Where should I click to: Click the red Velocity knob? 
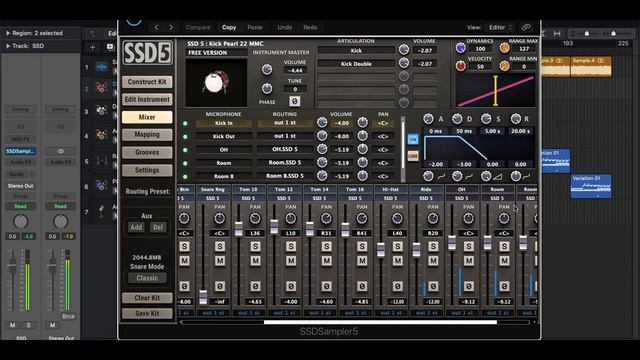pos(460,65)
